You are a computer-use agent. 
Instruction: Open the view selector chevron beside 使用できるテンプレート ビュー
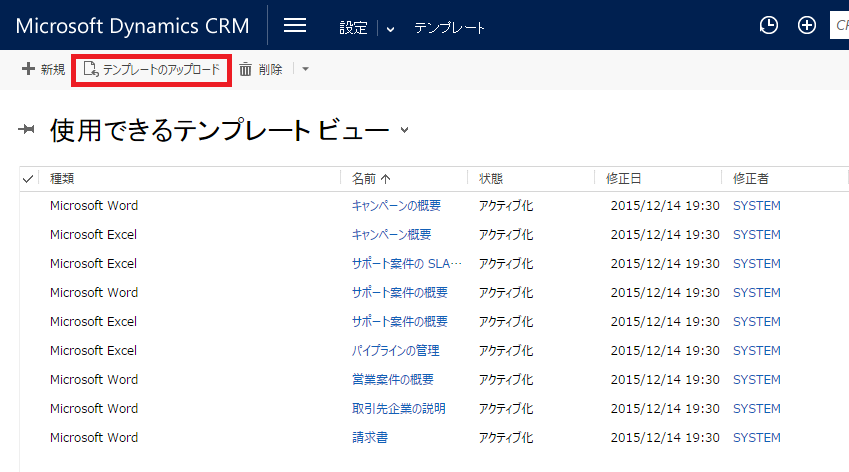(404, 130)
